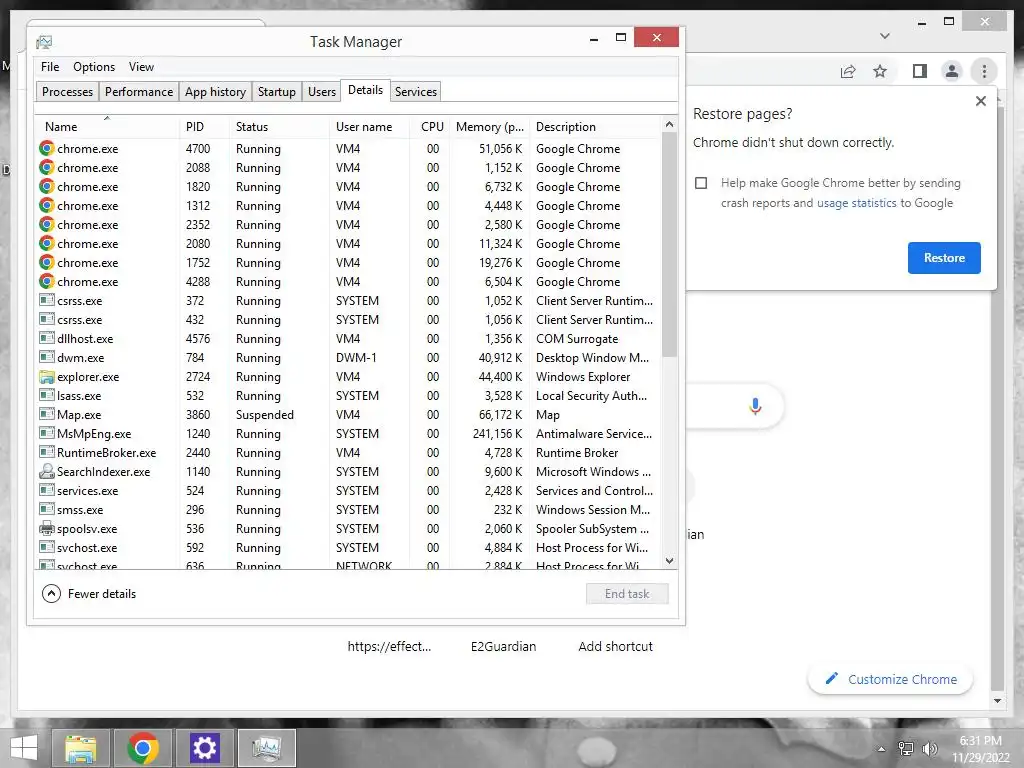Click the Chrome icon for PID 4700

point(46,148)
